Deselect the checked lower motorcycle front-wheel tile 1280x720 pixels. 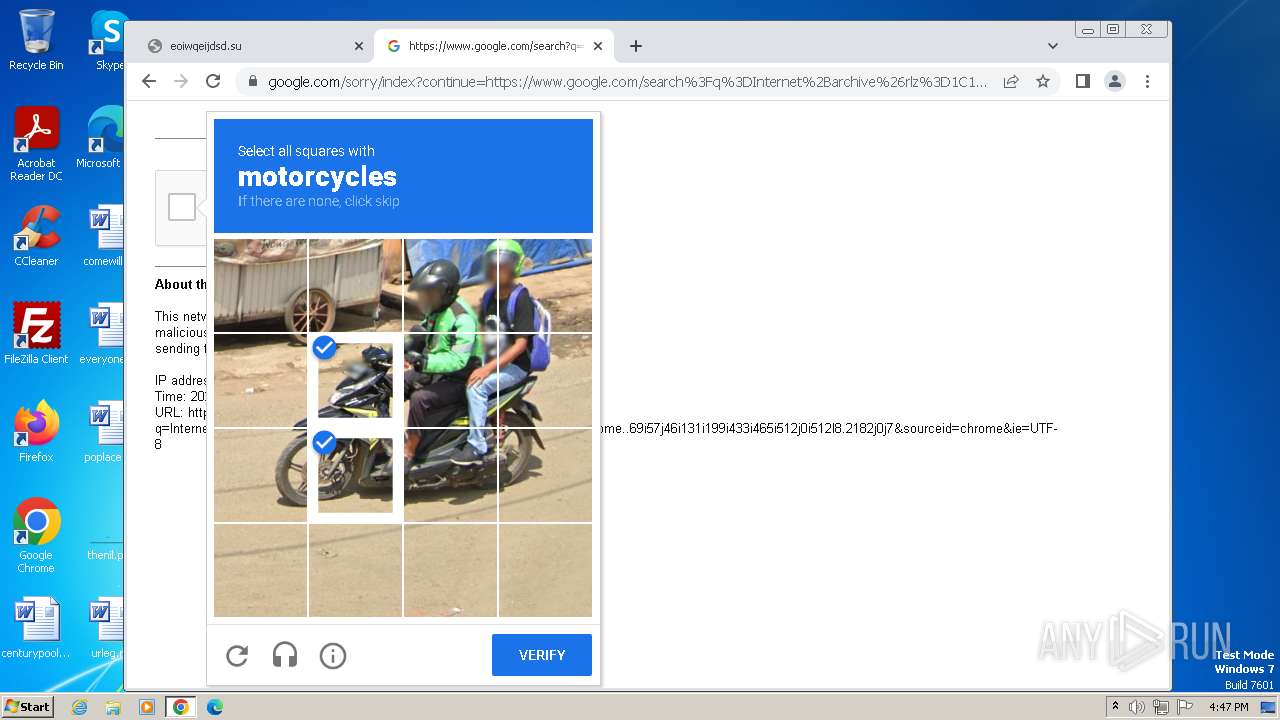click(355, 475)
